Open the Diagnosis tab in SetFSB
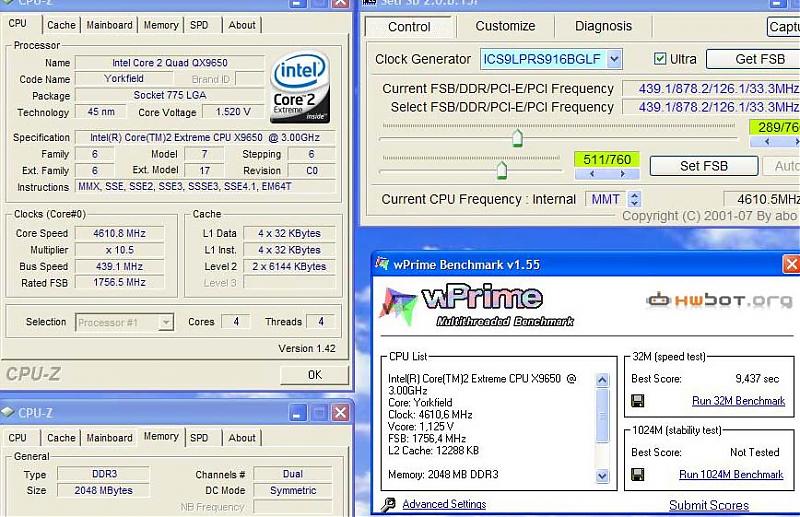The image size is (800, 517). pyautogui.click(x=603, y=26)
